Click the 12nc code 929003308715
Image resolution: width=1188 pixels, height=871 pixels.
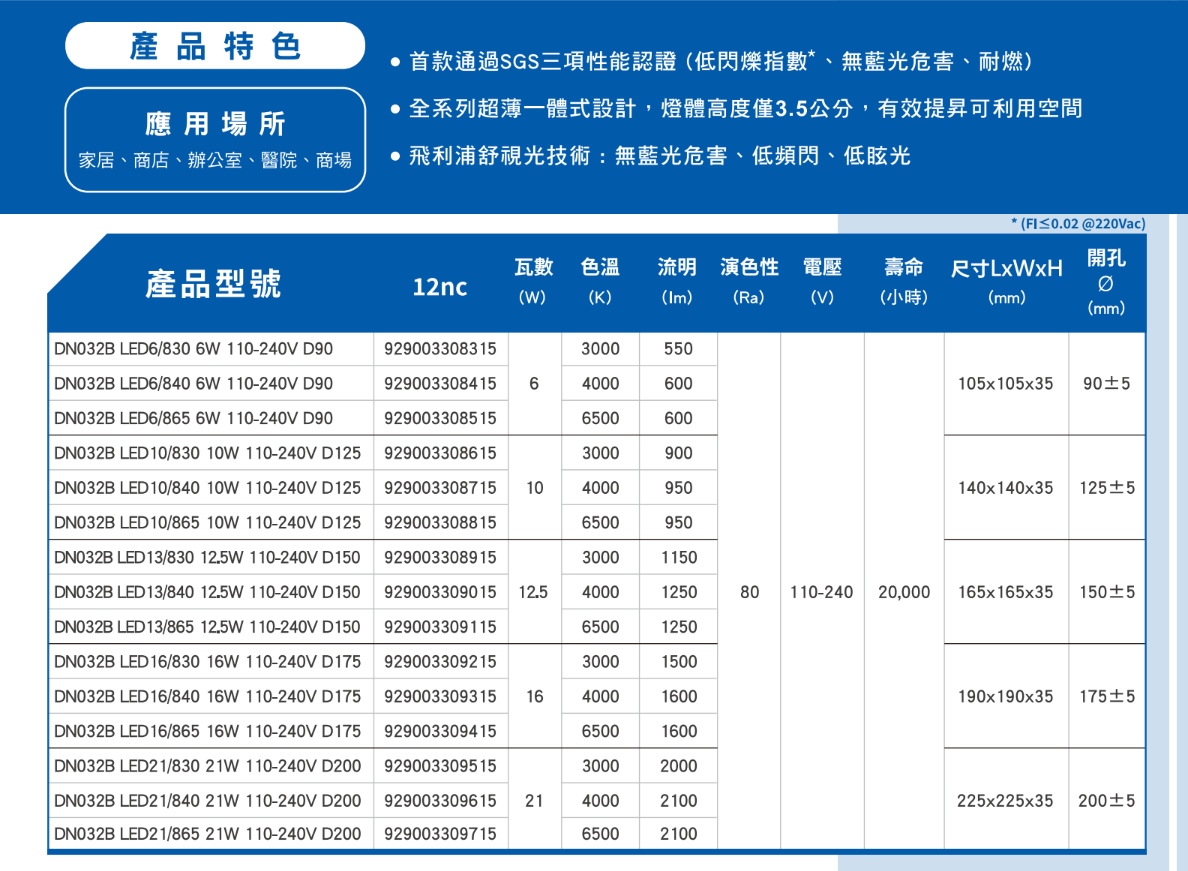440,488
